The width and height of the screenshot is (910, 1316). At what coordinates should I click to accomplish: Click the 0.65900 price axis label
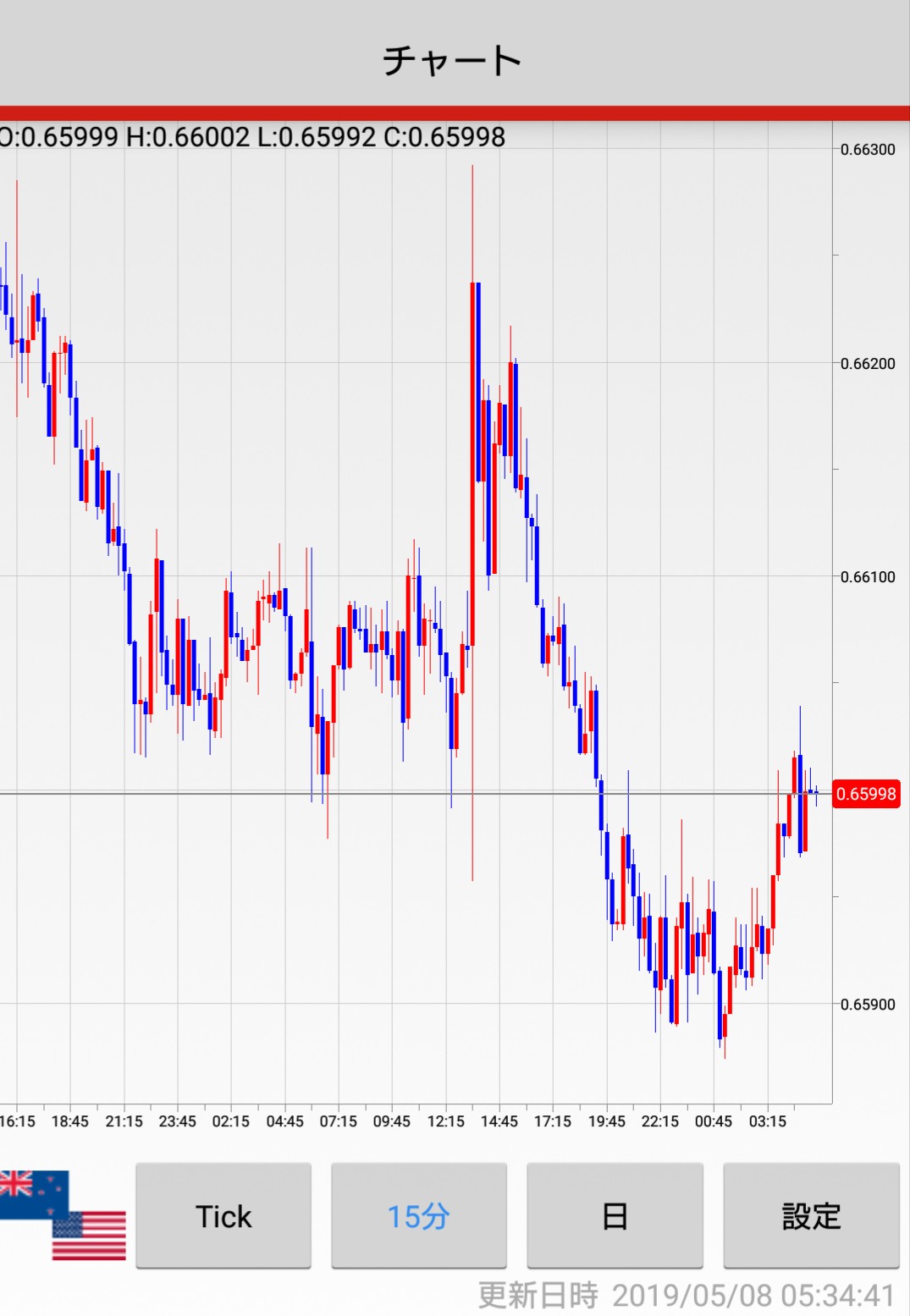(x=868, y=1005)
